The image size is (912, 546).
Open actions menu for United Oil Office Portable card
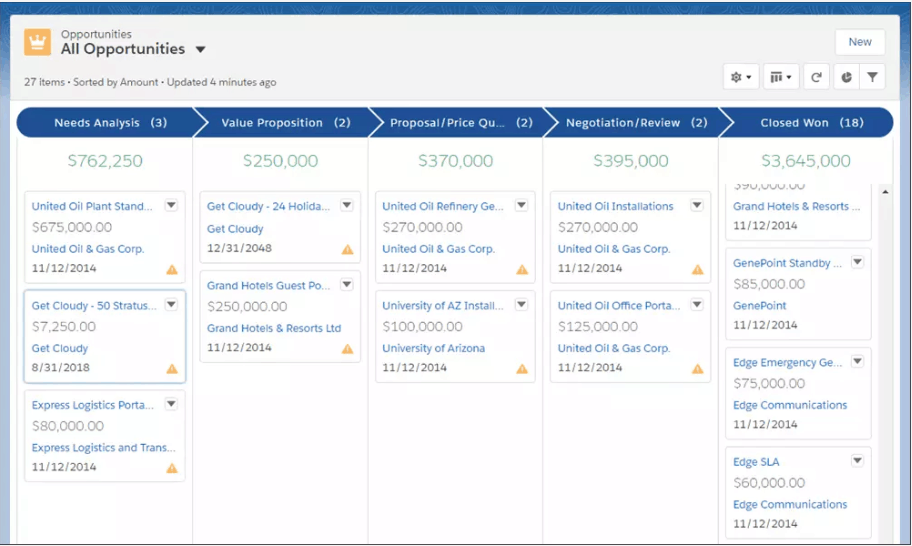click(697, 305)
